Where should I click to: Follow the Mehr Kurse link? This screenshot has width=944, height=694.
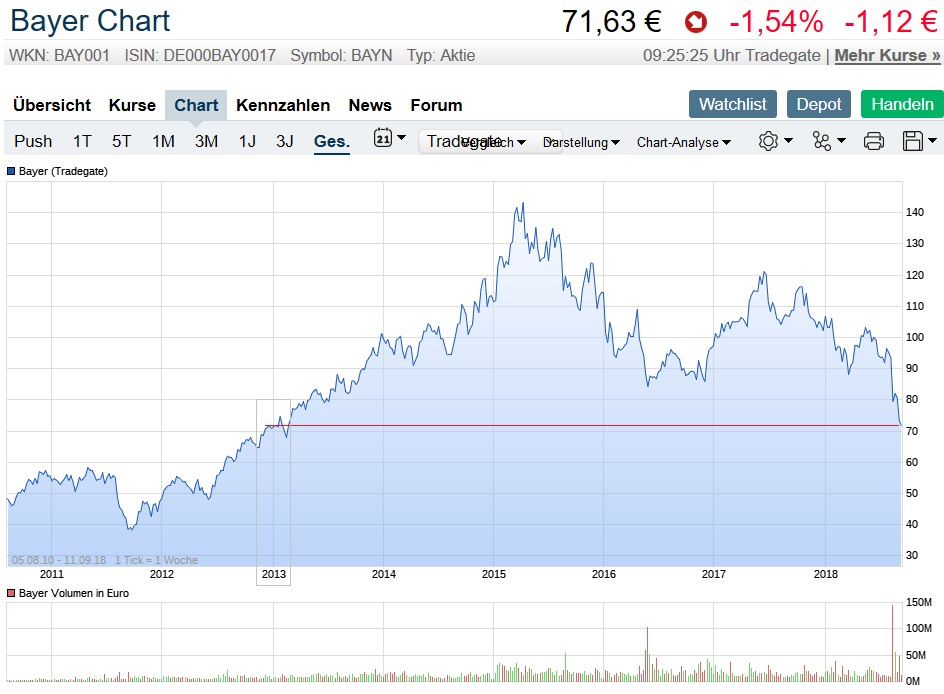(x=887, y=56)
